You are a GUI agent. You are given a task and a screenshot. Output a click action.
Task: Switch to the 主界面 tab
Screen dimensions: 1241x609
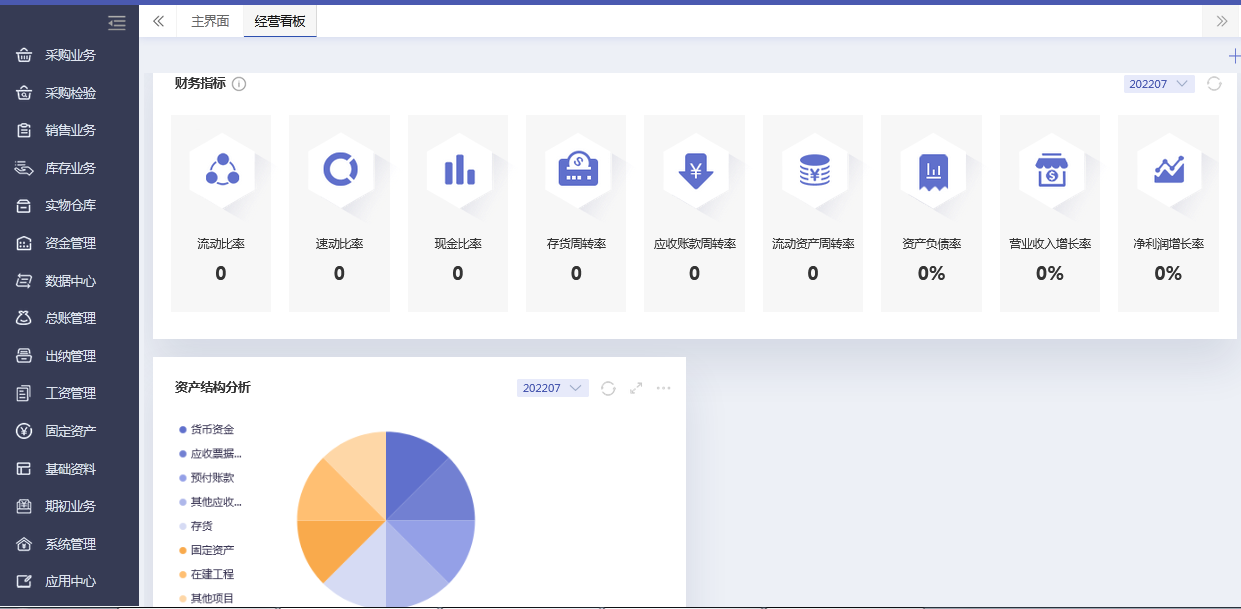click(x=210, y=21)
